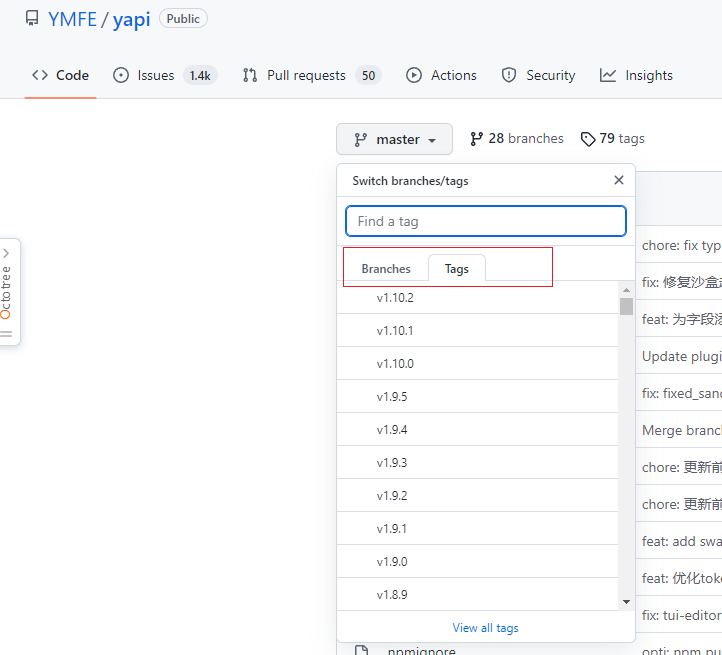Click the View all tags link
Viewport: 722px width, 655px height.
485,628
